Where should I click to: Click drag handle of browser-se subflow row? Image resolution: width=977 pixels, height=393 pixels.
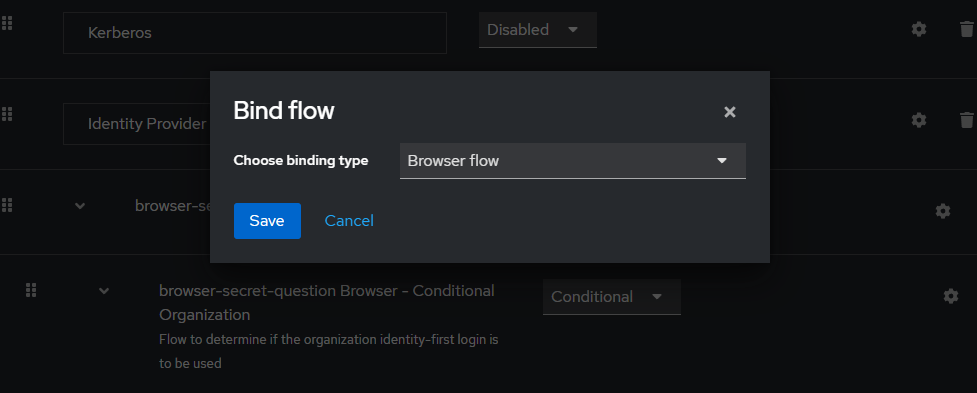pos(7,205)
